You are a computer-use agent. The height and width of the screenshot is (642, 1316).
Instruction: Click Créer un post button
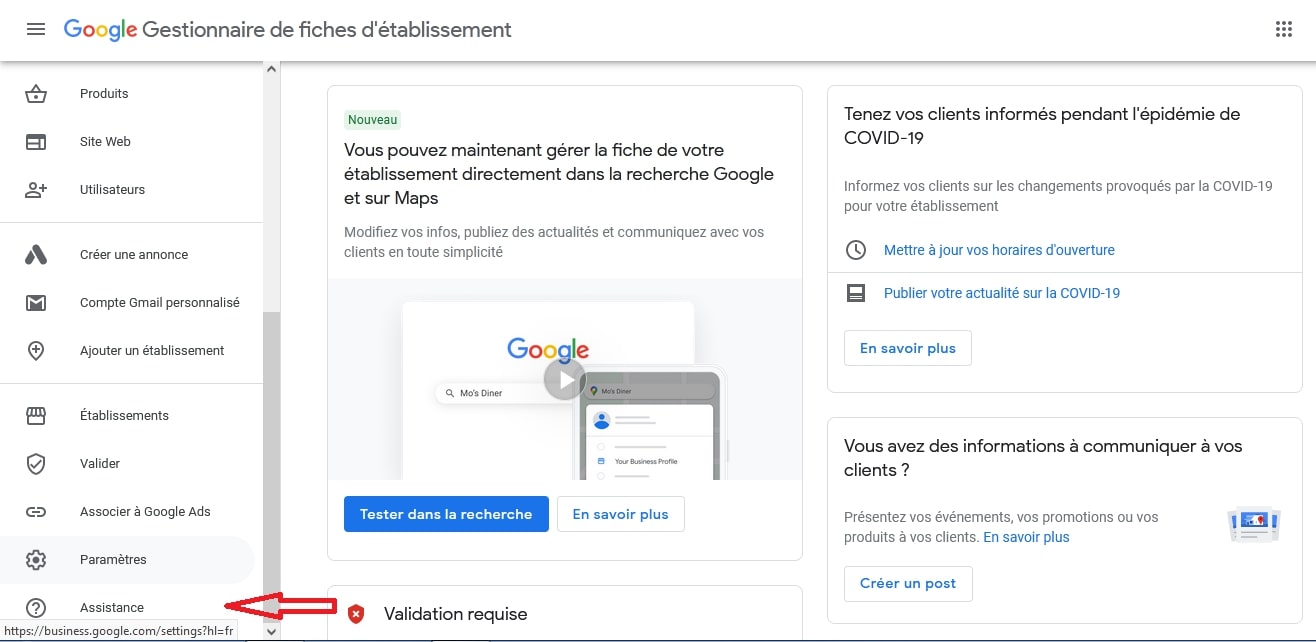[908, 584]
